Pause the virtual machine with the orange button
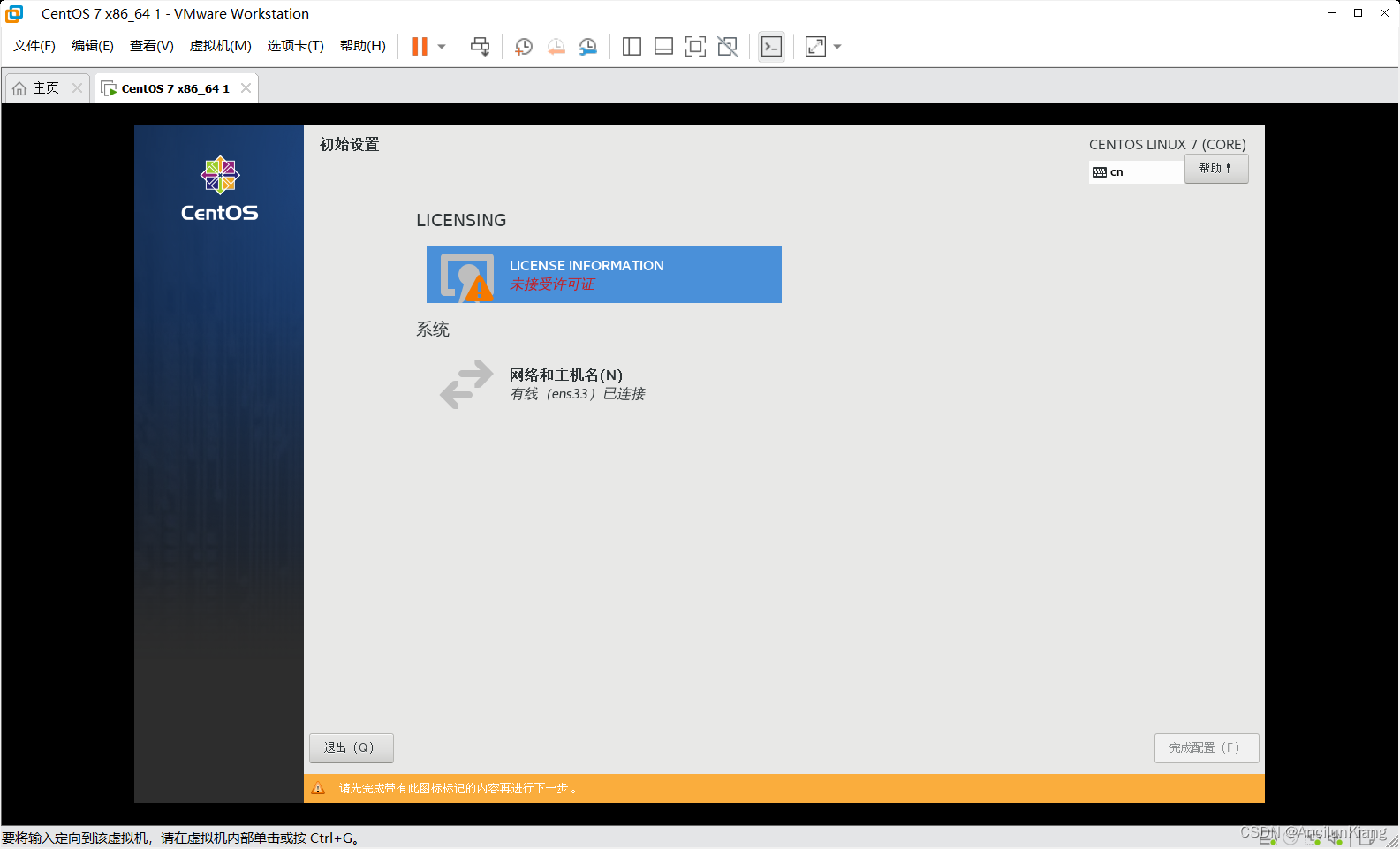The height and width of the screenshot is (849, 1400). point(420,47)
